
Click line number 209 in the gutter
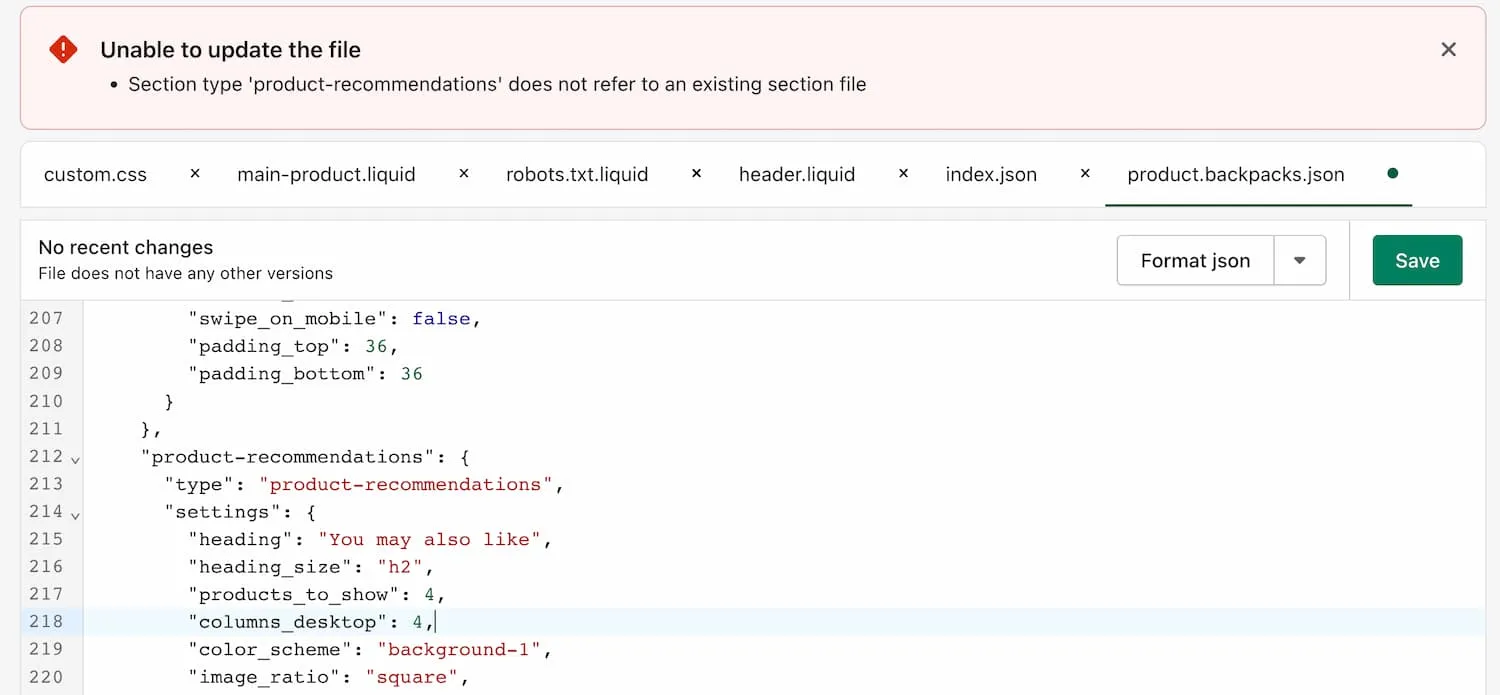tap(46, 373)
